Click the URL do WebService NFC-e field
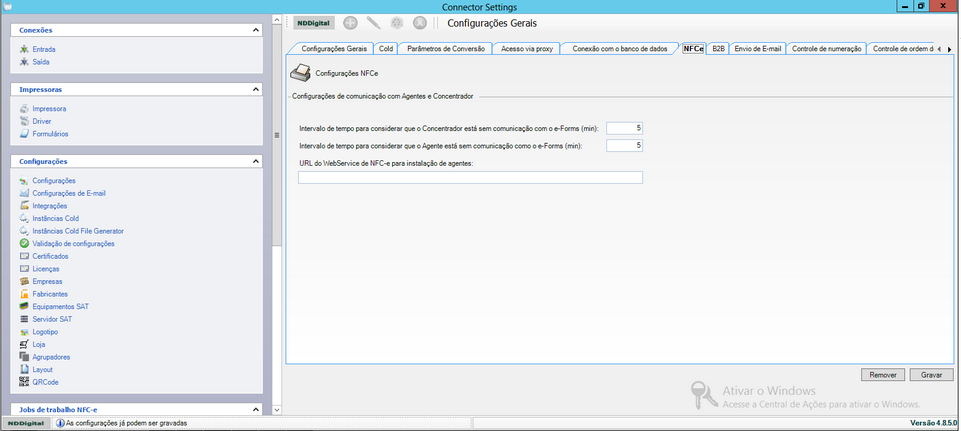 click(x=470, y=178)
